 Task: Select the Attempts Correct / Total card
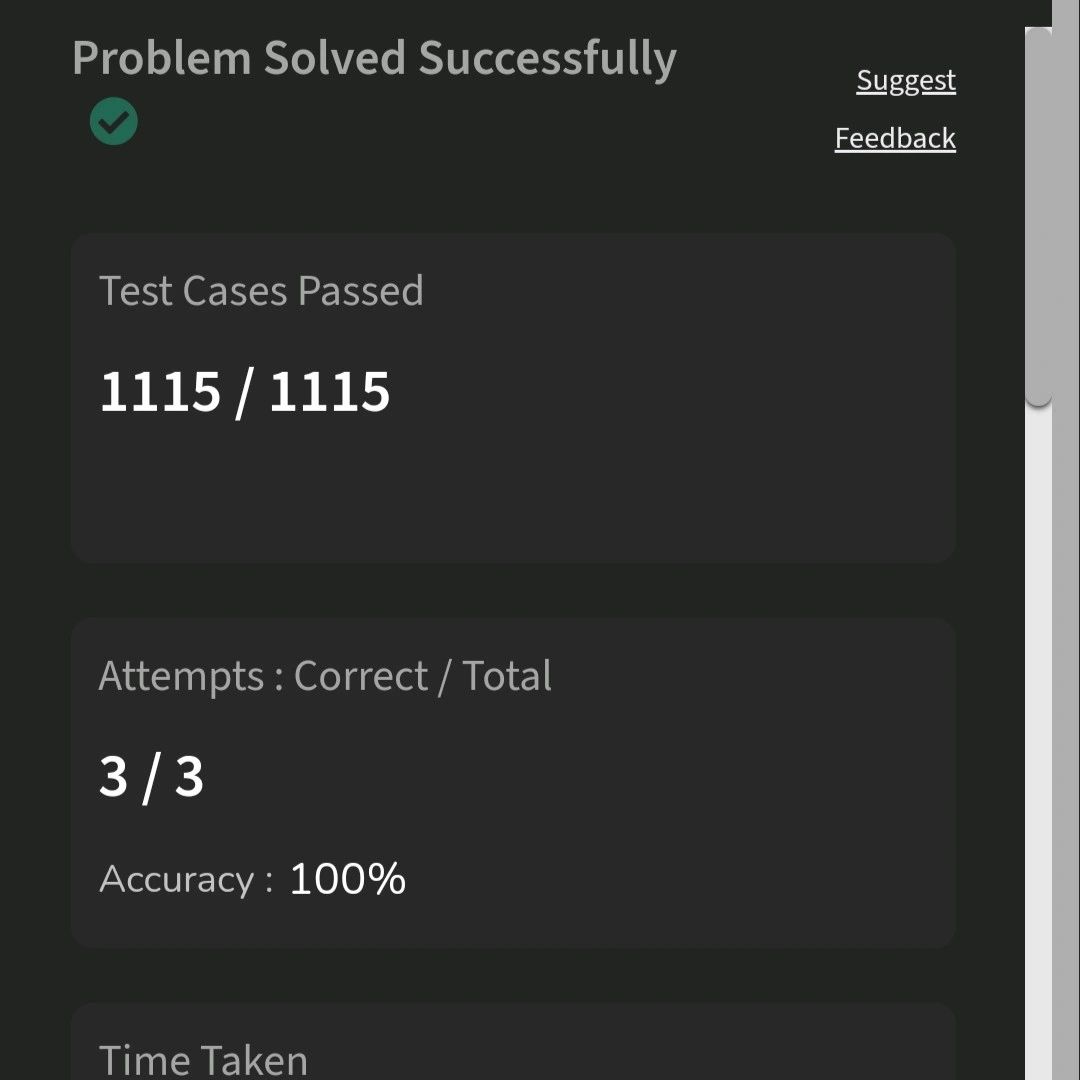click(x=513, y=783)
